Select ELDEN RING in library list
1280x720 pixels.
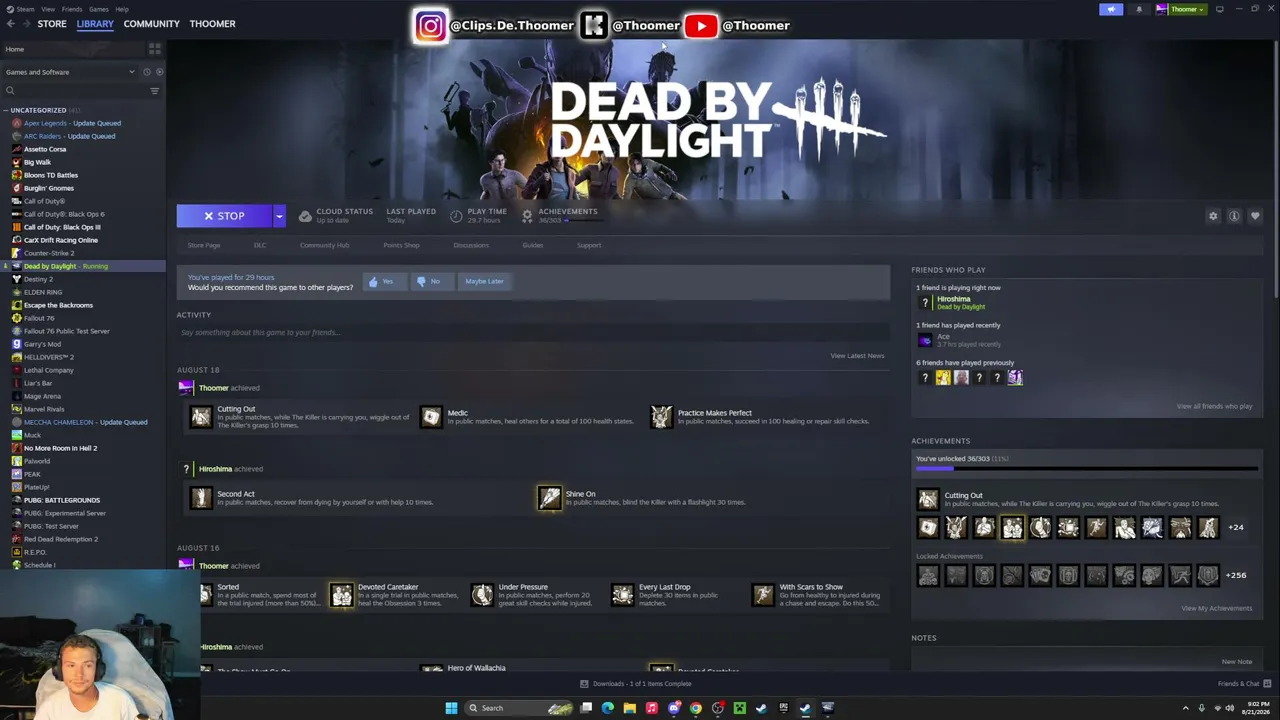pos(43,292)
